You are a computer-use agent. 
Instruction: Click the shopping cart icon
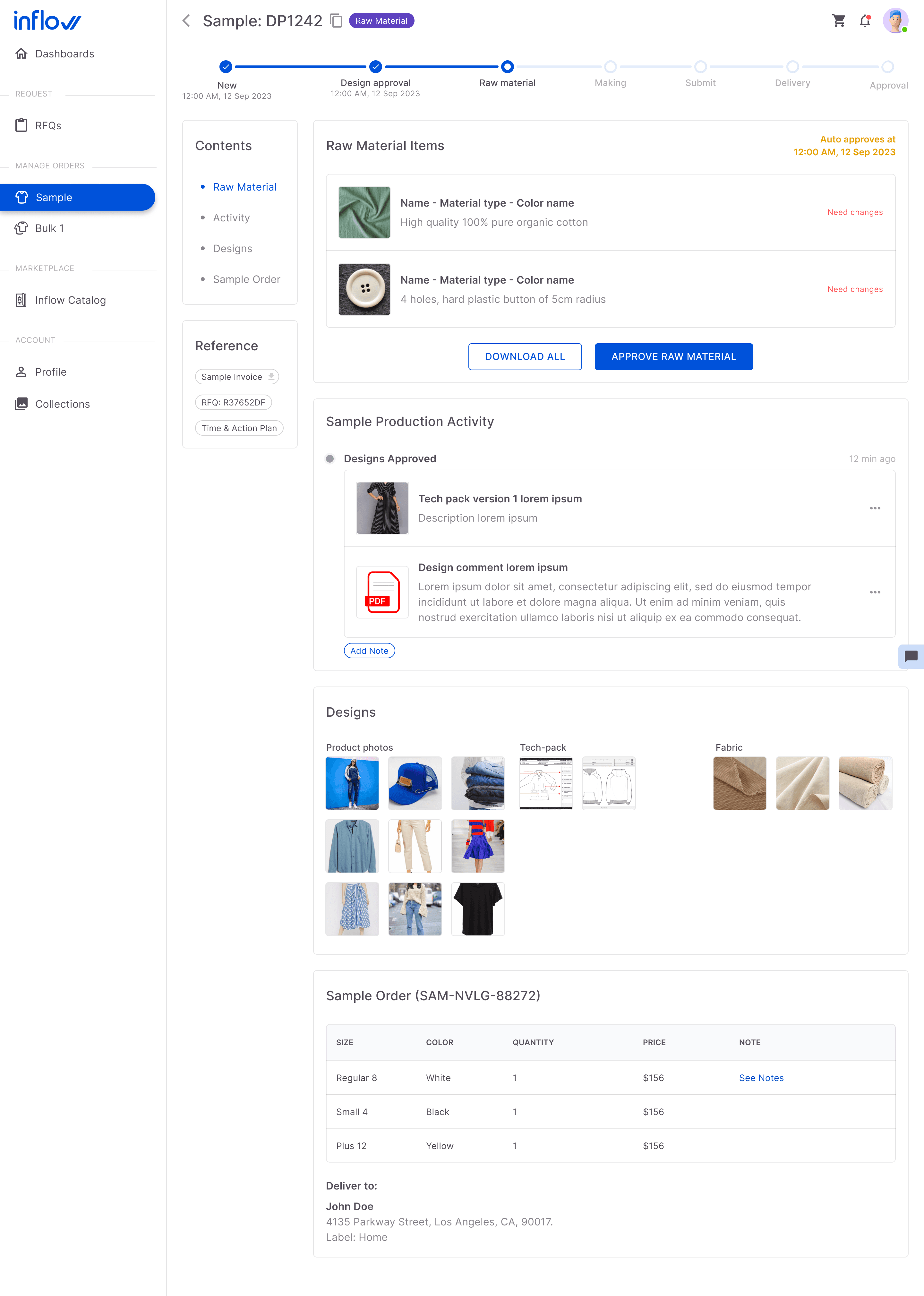tap(838, 21)
